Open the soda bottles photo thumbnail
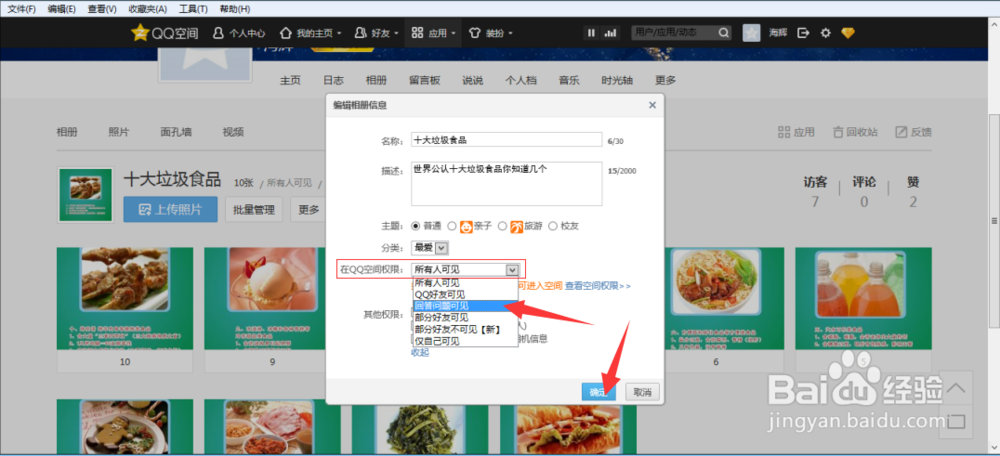This screenshot has width=1000, height=456. click(864, 298)
